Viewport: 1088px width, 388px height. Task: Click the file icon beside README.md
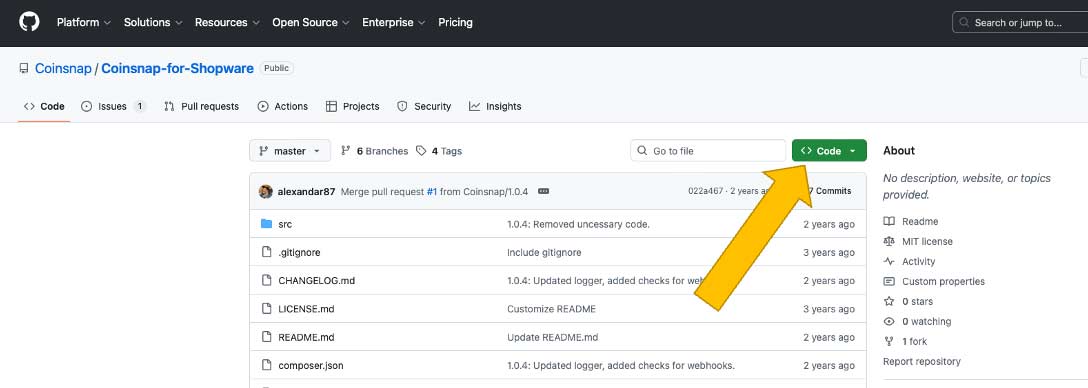266,337
